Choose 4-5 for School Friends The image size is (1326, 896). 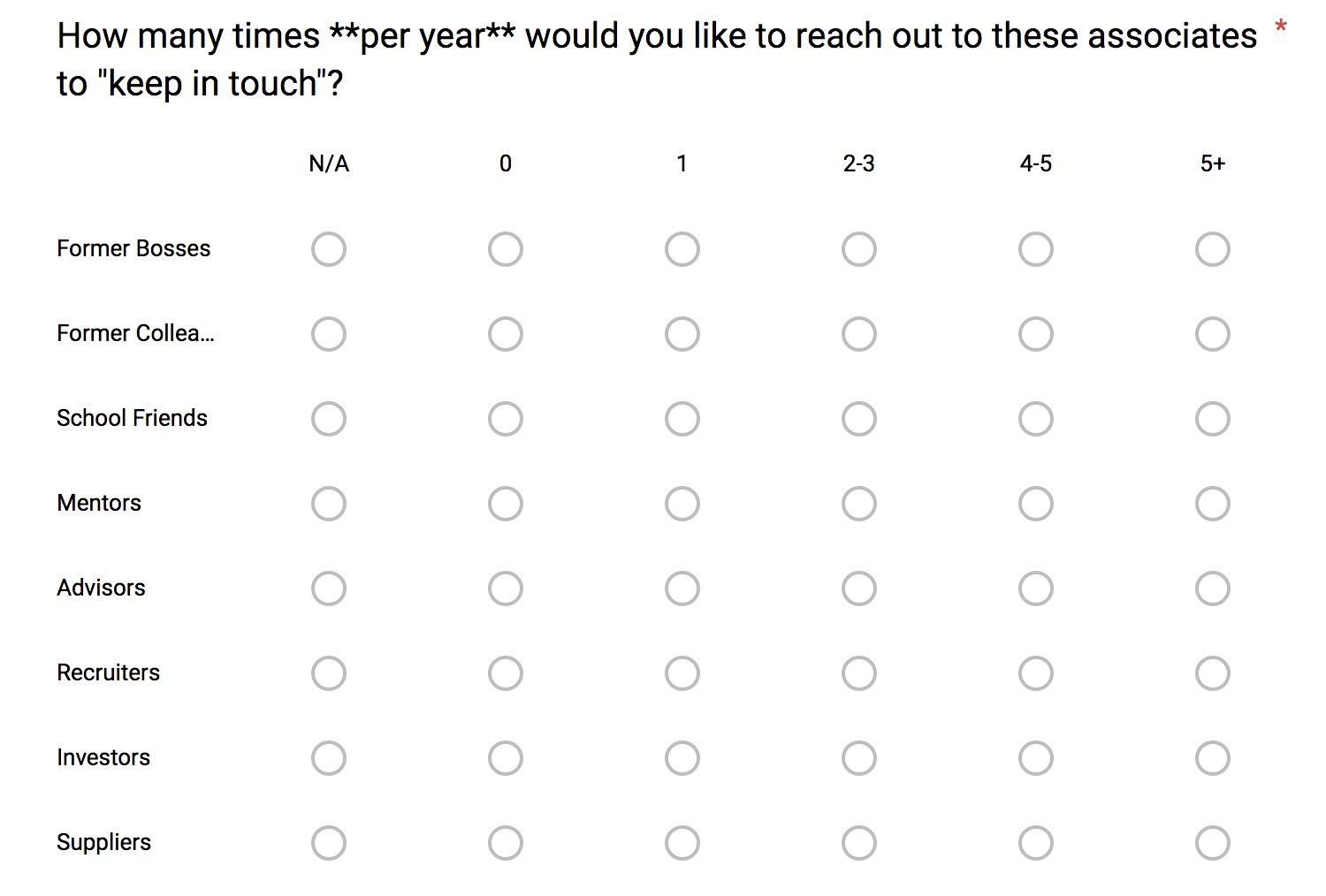click(x=1036, y=419)
